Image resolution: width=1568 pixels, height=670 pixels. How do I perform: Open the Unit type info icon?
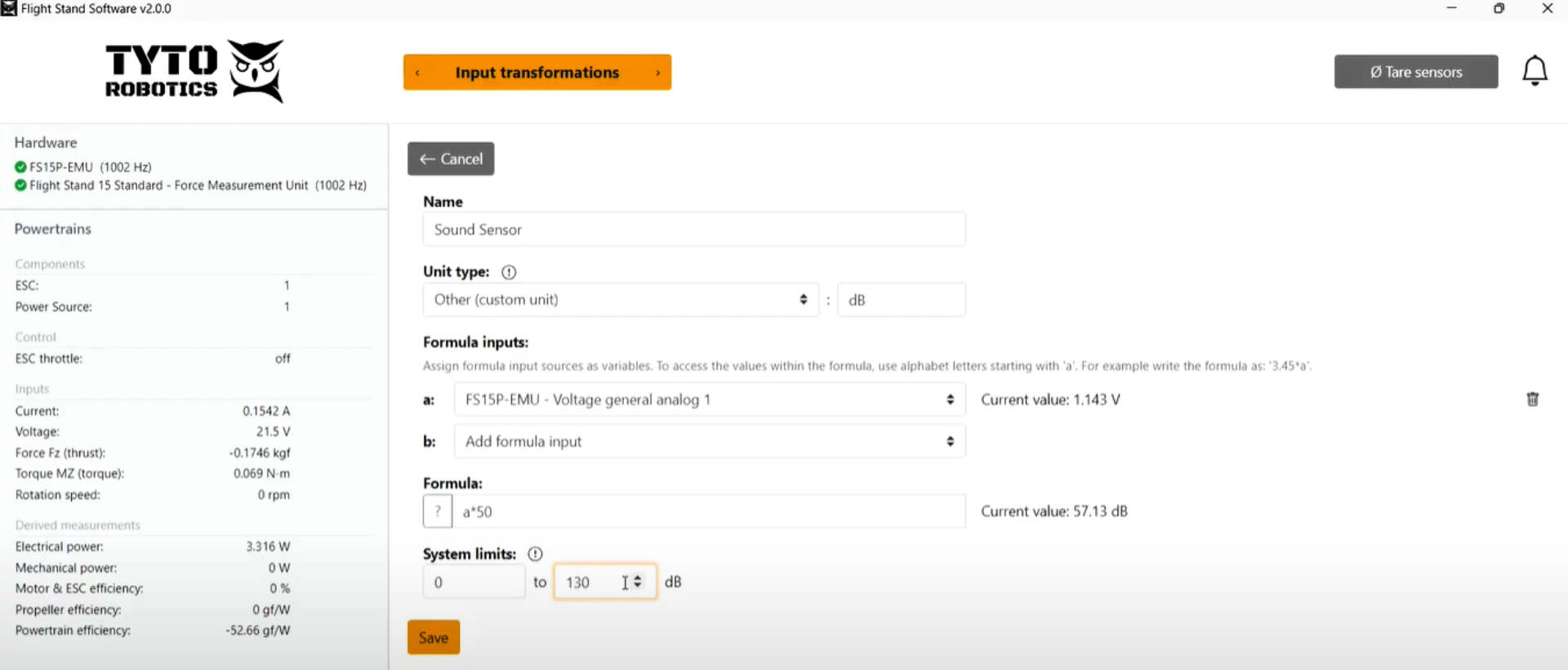[x=509, y=272]
